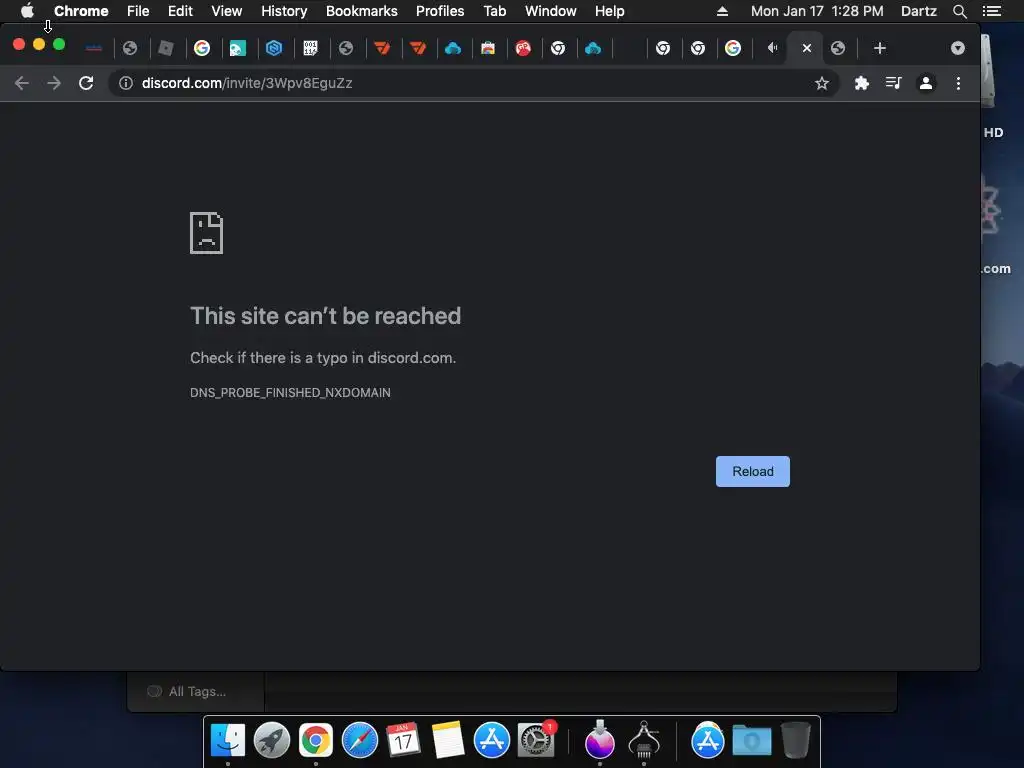Open Launchpad from the Dock
The height and width of the screenshot is (768, 1024).
[272, 740]
